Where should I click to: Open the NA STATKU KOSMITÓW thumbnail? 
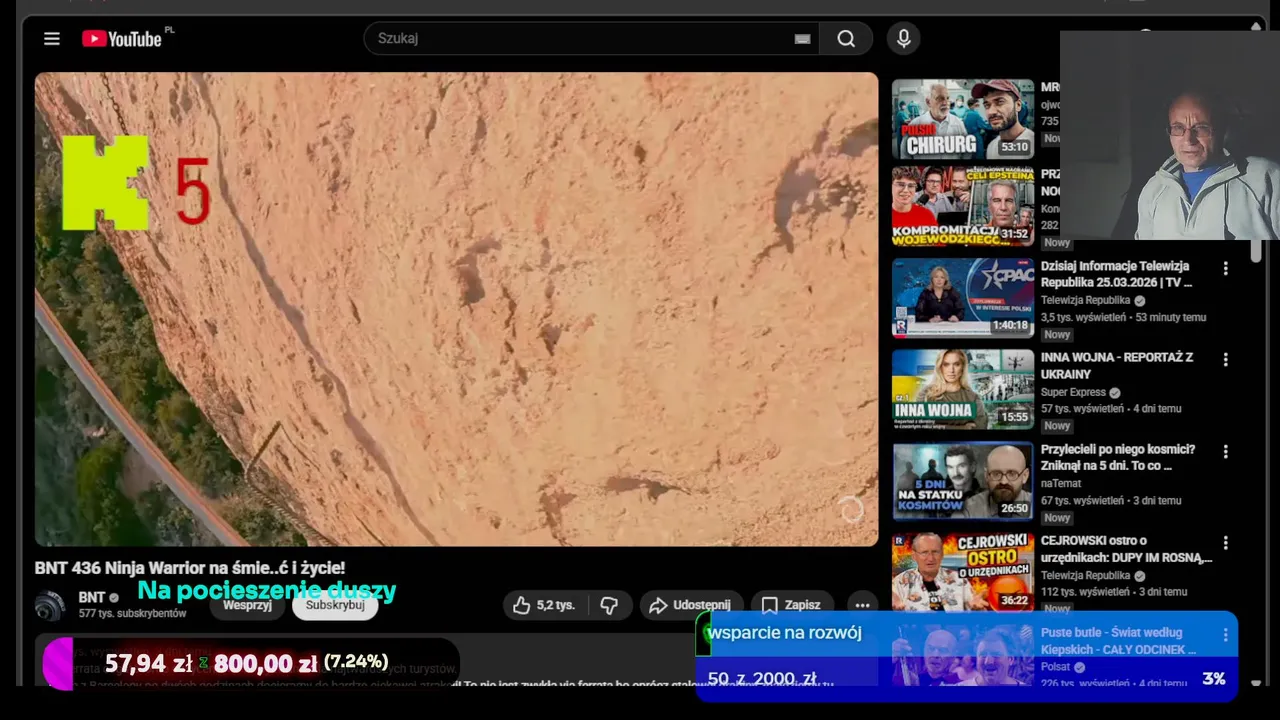pos(963,481)
